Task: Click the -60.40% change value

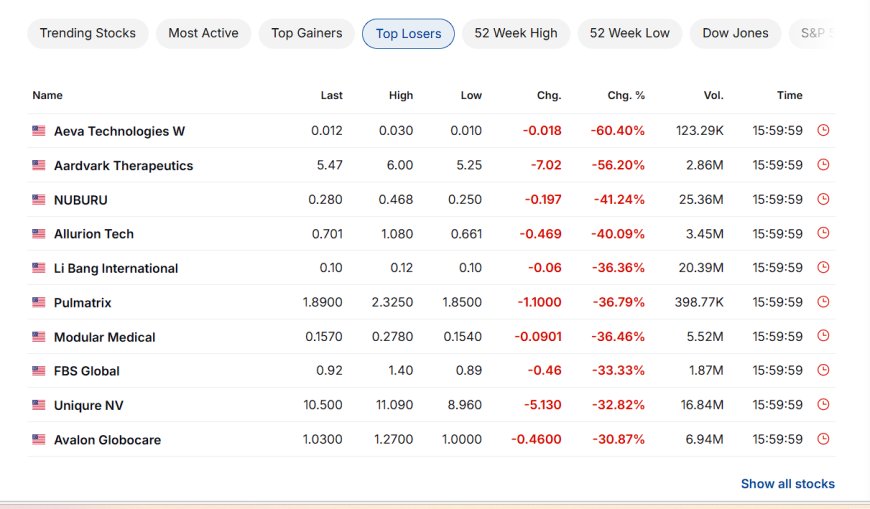Action: coord(618,131)
